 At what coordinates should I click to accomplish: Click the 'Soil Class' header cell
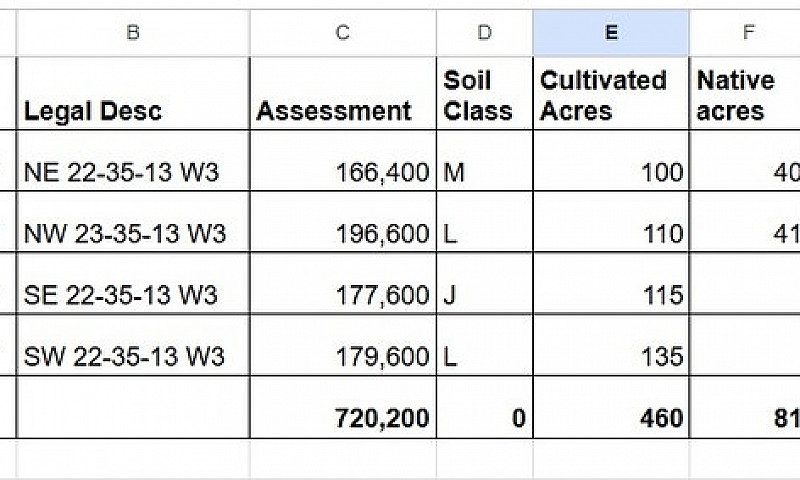pyautogui.click(x=485, y=93)
